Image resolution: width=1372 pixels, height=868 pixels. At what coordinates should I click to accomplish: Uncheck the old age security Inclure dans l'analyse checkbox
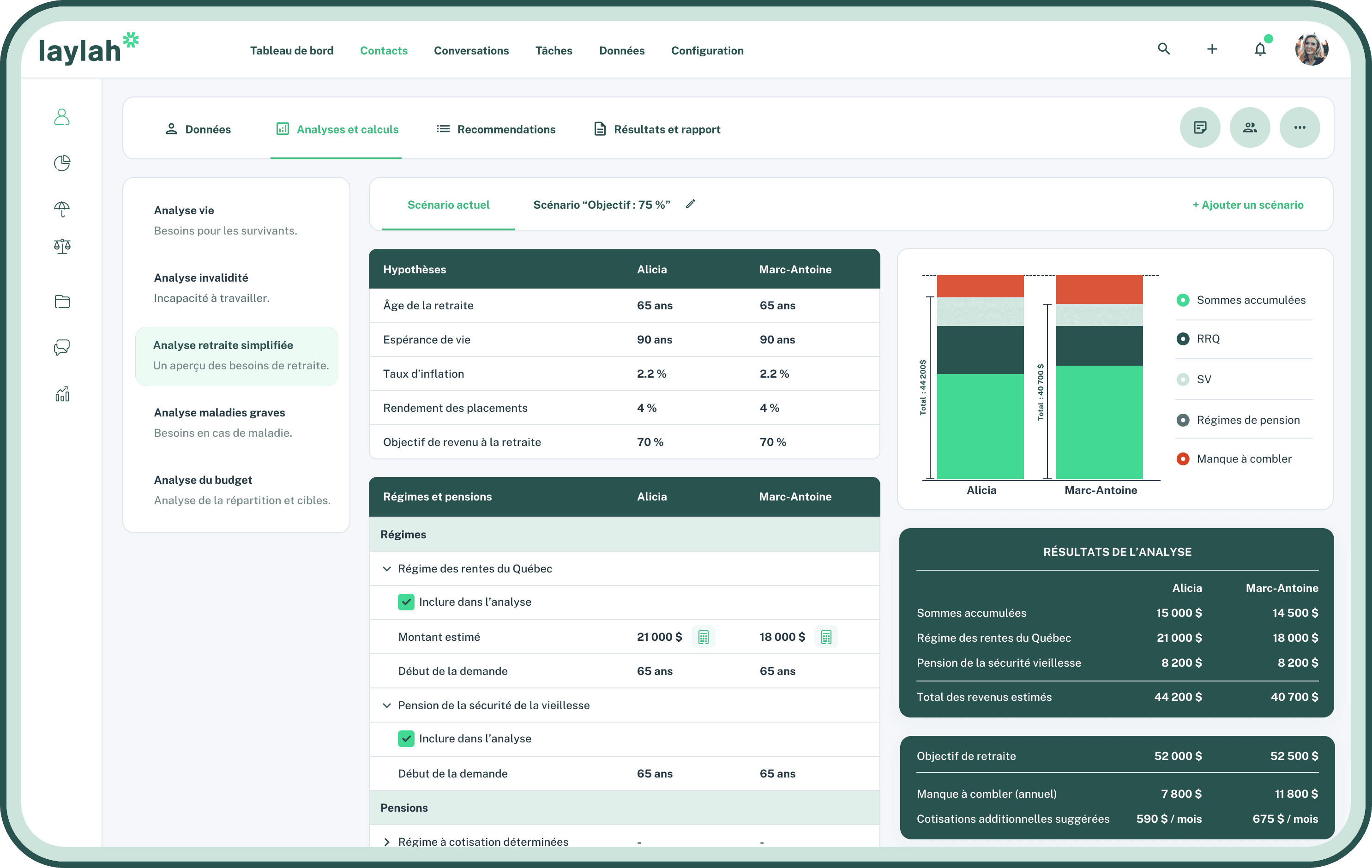pos(406,739)
